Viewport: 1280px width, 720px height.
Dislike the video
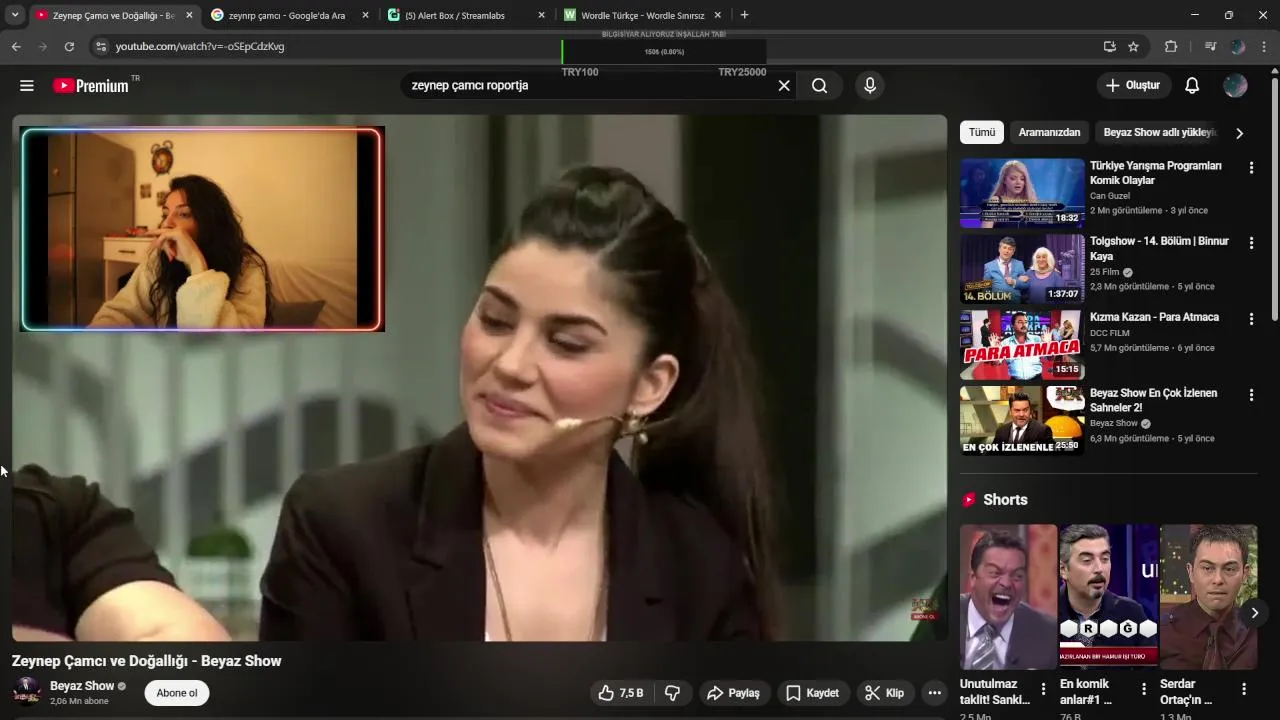[x=673, y=693]
